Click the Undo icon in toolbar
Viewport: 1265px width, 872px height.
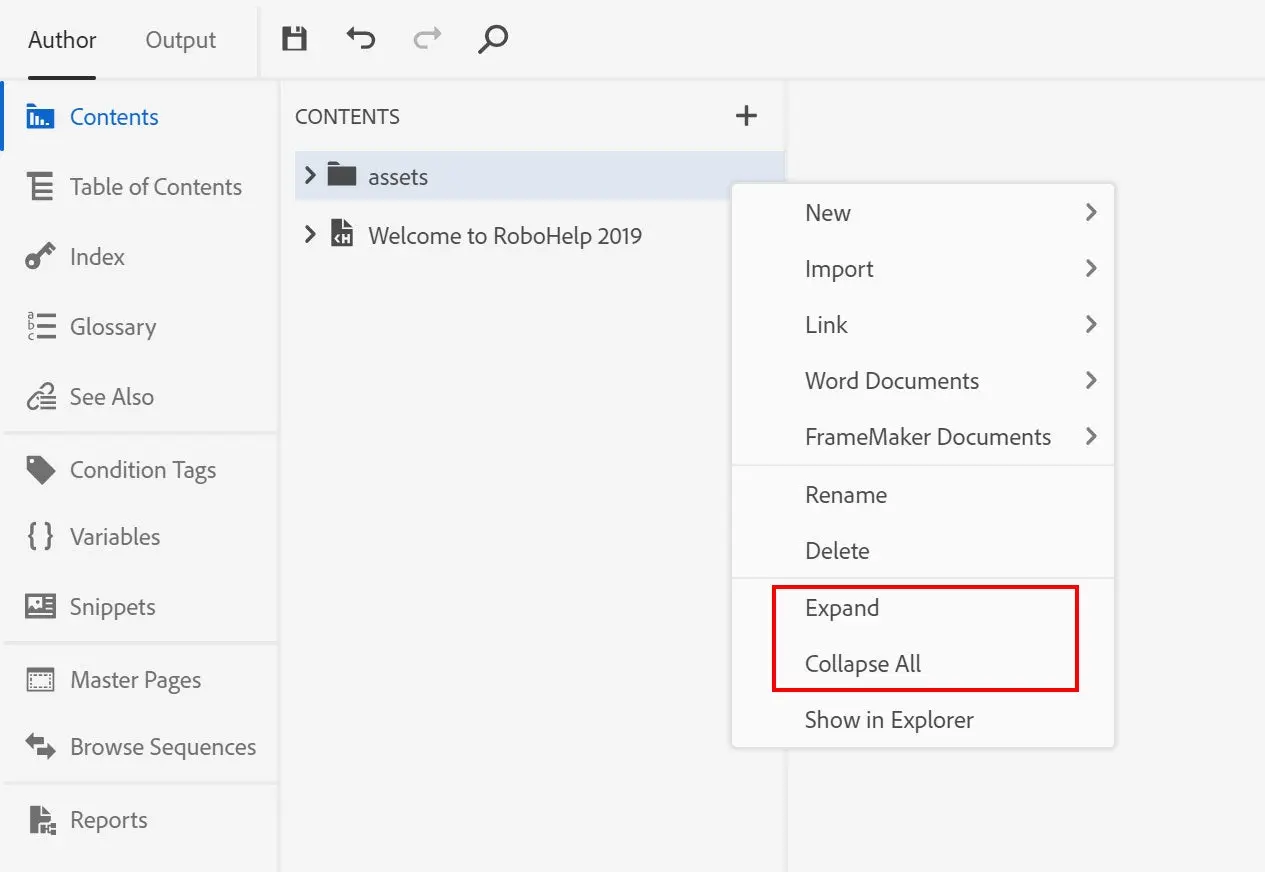360,37
